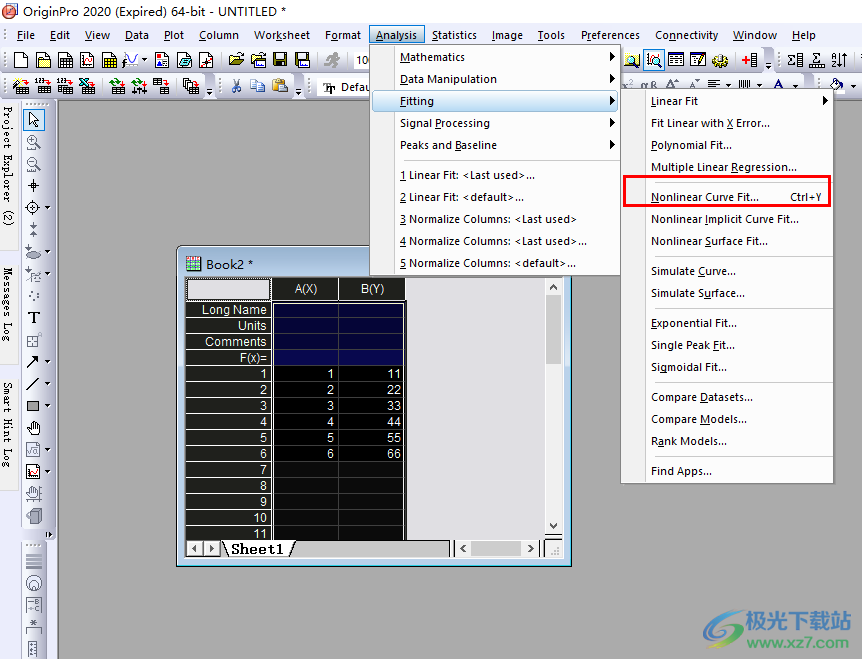Click the Sort A-Z toolbar icon
This screenshot has height=659, width=862.
(839, 60)
